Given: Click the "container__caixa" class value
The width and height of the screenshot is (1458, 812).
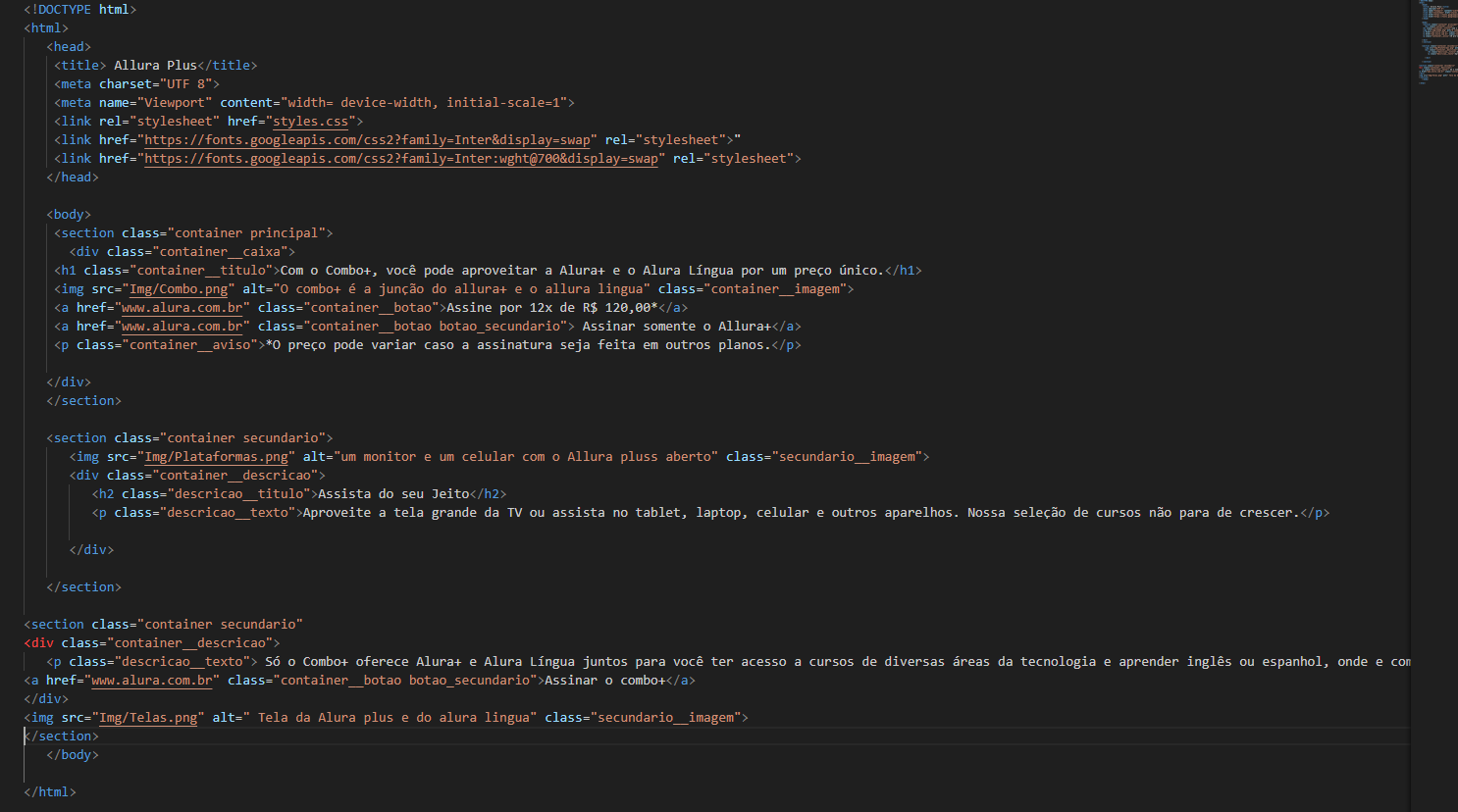Looking at the screenshot, I should click(220, 252).
